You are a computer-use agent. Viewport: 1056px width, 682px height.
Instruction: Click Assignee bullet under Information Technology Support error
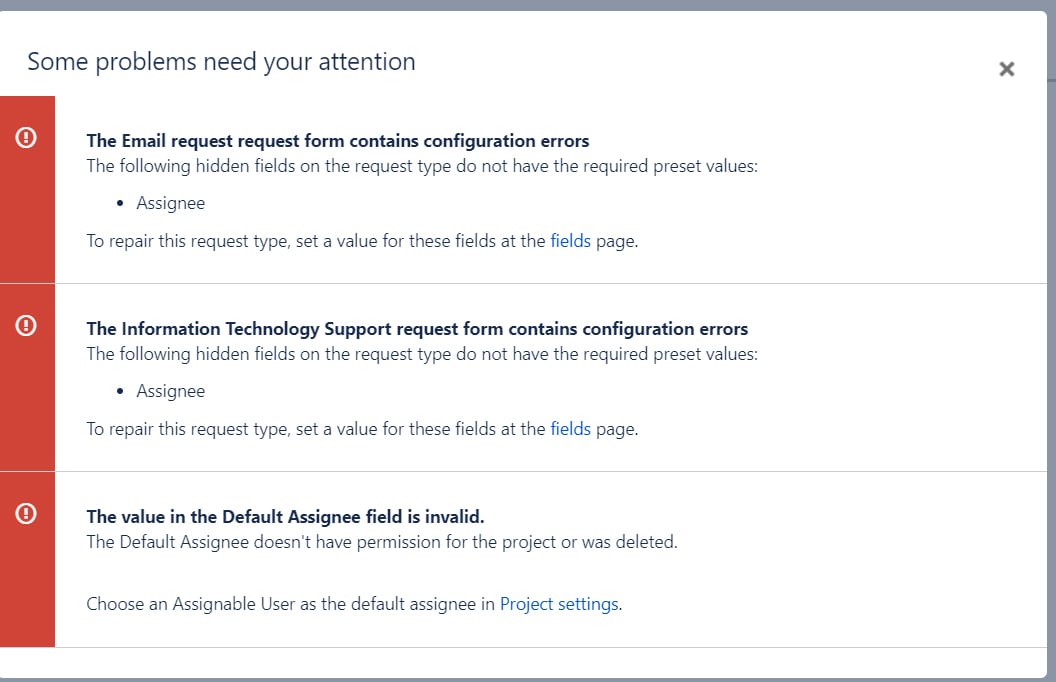click(x=170, y=391)
